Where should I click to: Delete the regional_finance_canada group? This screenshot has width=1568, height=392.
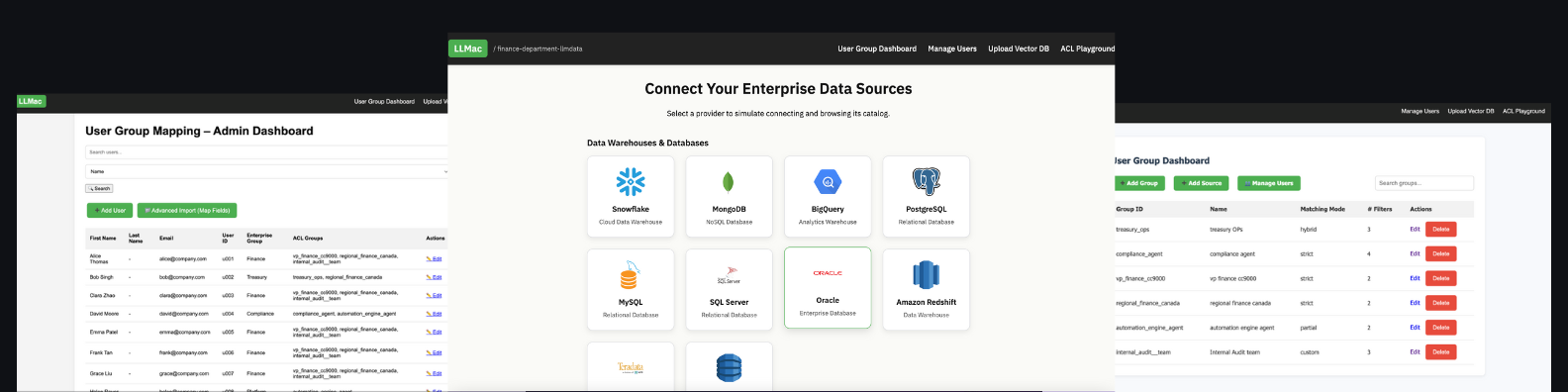coord(1440,303)
